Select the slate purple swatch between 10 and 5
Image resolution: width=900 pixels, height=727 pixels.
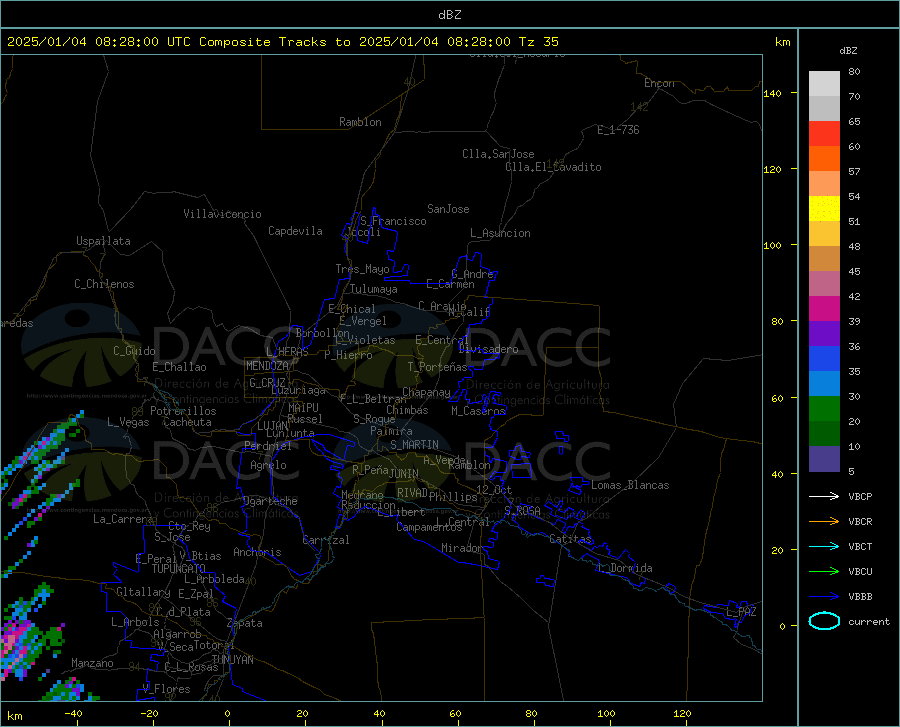pyautogui.click(x=824, y=459)
